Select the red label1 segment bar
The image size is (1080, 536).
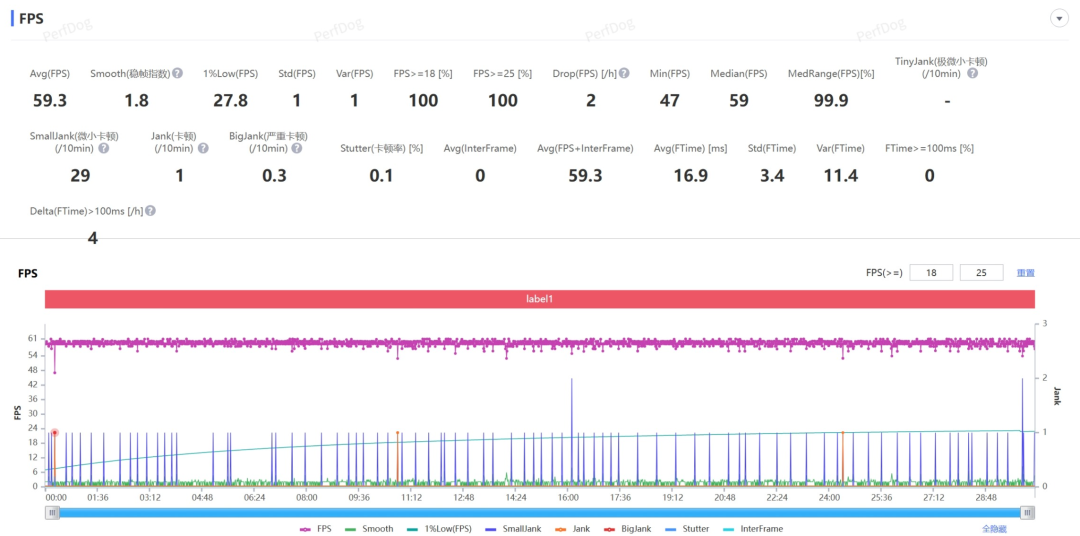pos(539,299)
